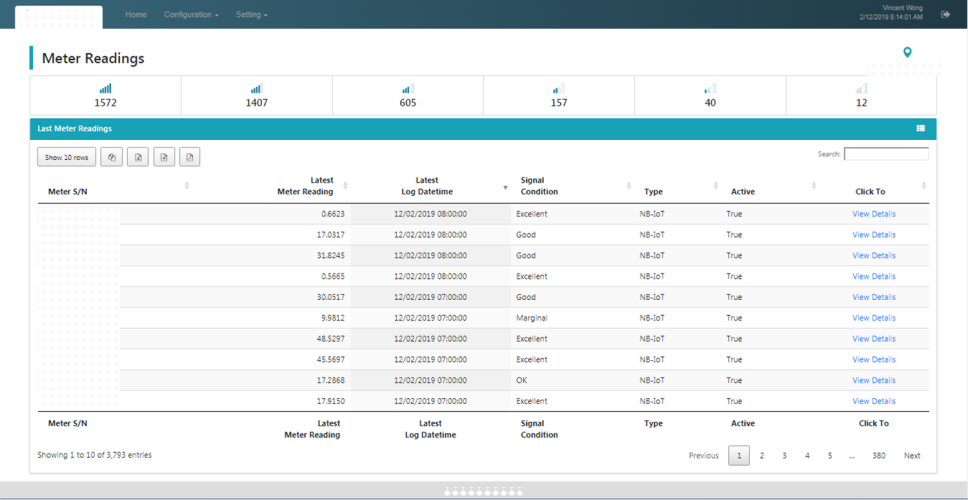This screenshot has height=500, width=968.
Task: Click the full signal bars icon above 1572
Action: coord(106,89)
